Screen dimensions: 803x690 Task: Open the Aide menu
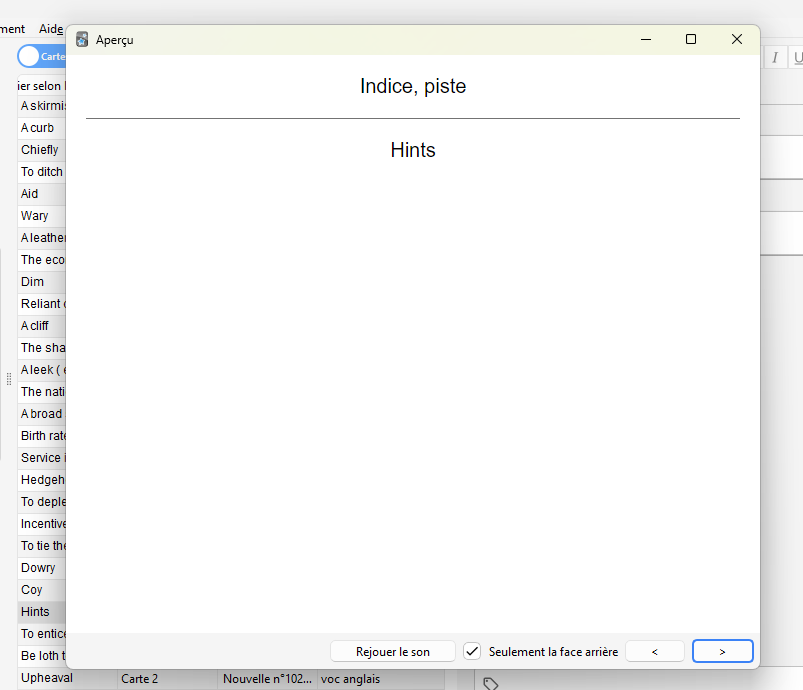50,29
